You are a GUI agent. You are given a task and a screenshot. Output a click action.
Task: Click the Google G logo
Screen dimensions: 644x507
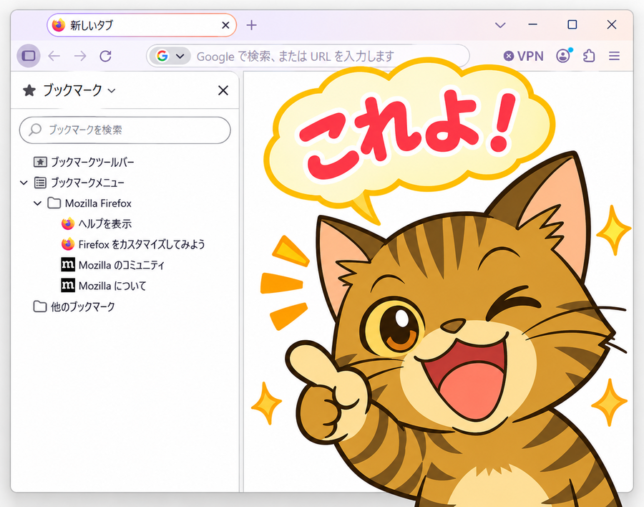pyautogui.click(x=162, y=56)
